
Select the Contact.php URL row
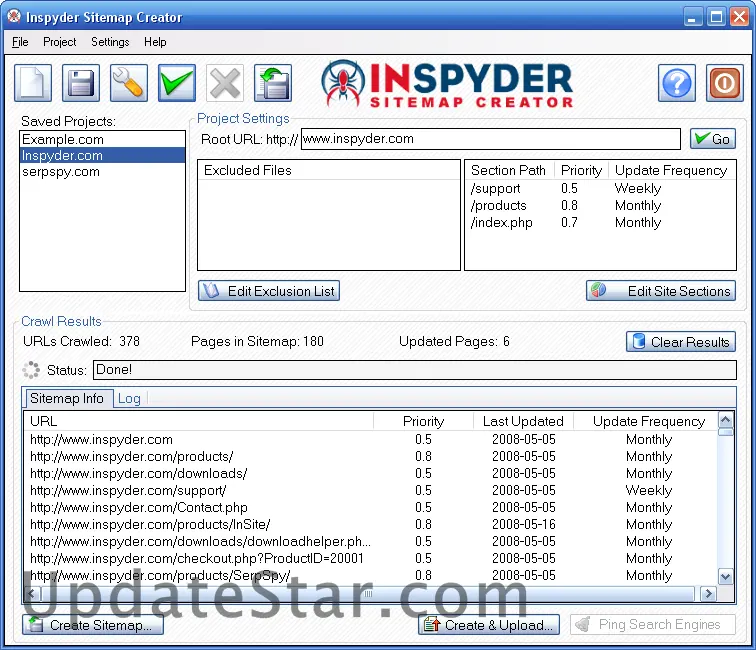370,507
